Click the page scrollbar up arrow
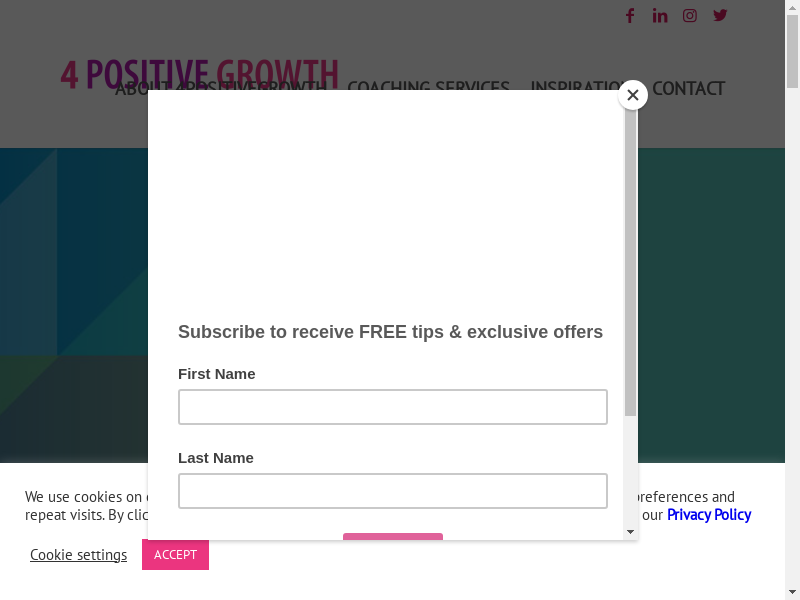 pos(792,7)
